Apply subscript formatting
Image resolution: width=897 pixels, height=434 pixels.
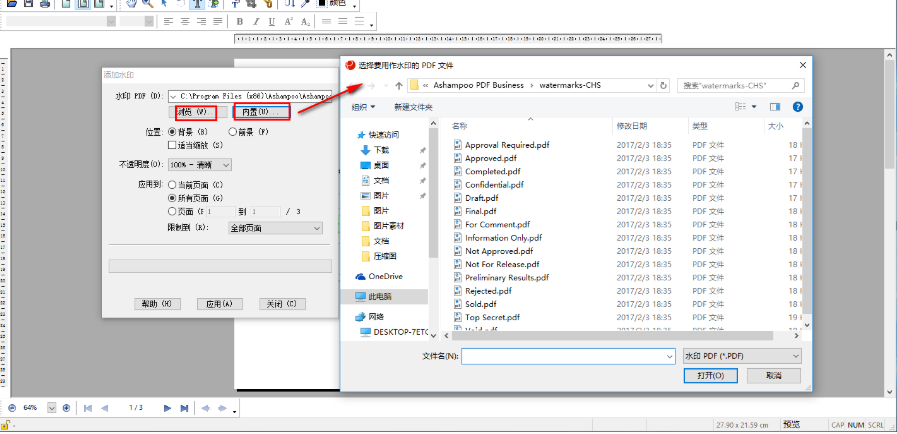[x=305, y=22]
